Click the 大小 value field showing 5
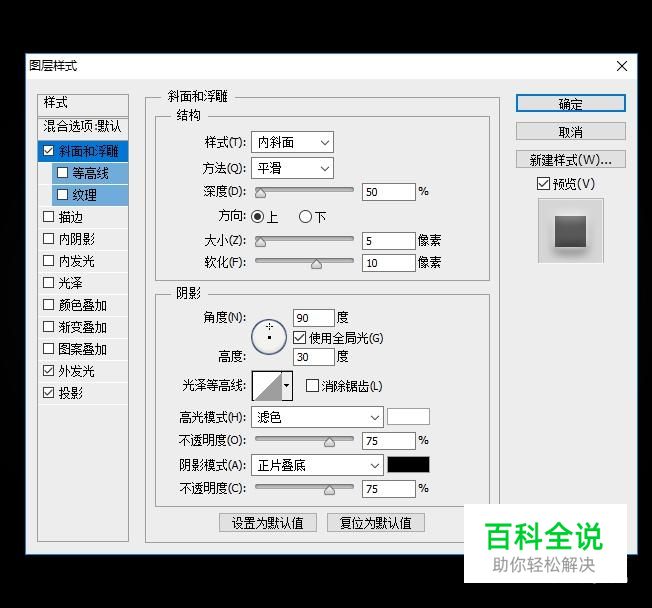 389,241
